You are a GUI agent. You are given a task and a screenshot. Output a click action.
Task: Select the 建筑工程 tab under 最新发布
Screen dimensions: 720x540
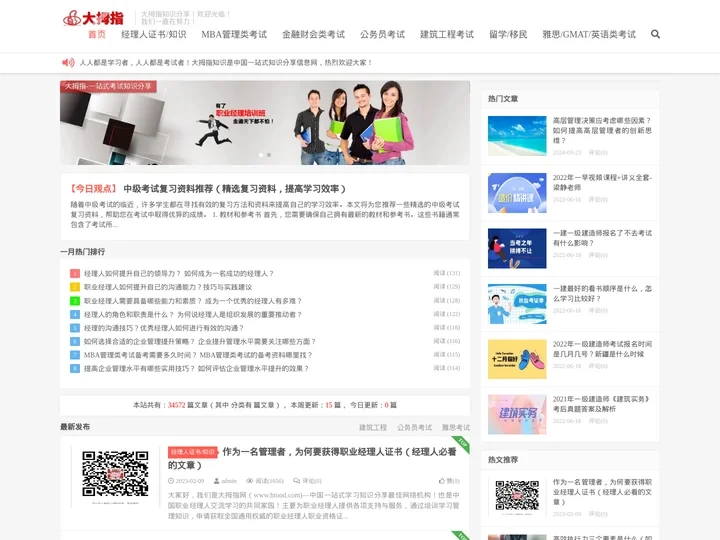coord(373,428)
